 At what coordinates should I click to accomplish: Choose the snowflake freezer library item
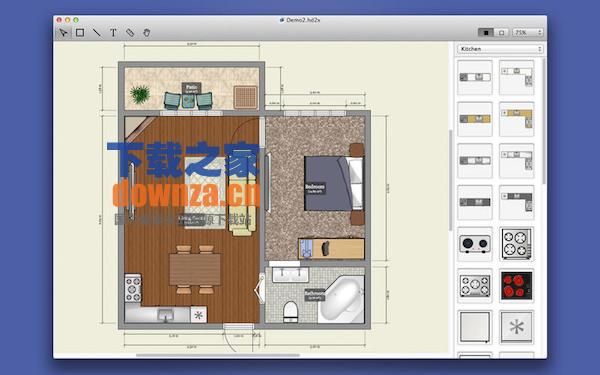(x=517, y=327)
